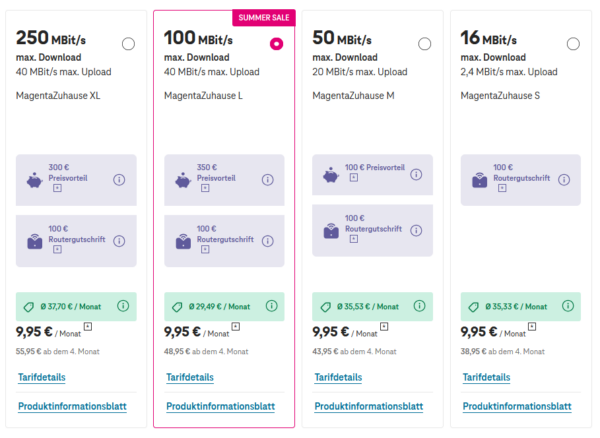
Task: Click footnote marker under Routergutschrift in M tariff
Action: point(354,239)
